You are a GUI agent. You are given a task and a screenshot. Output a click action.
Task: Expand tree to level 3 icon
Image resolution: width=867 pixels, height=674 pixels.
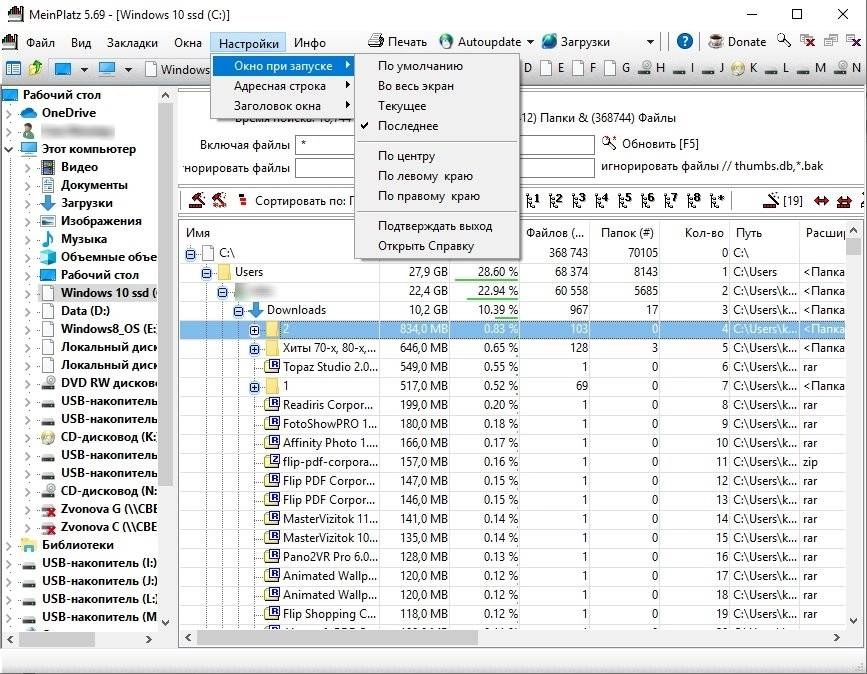(578, 200)
